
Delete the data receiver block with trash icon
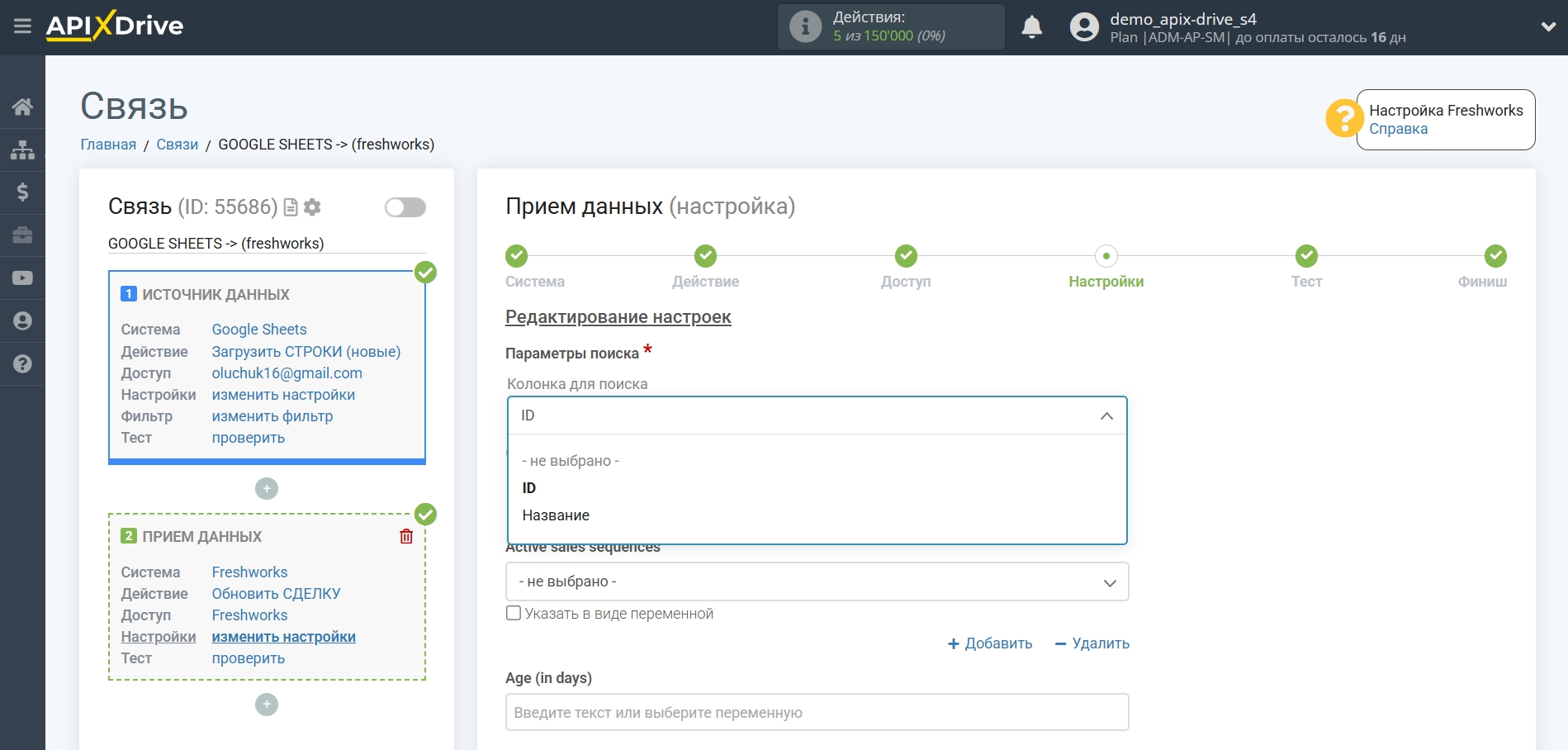coord(406,537)
